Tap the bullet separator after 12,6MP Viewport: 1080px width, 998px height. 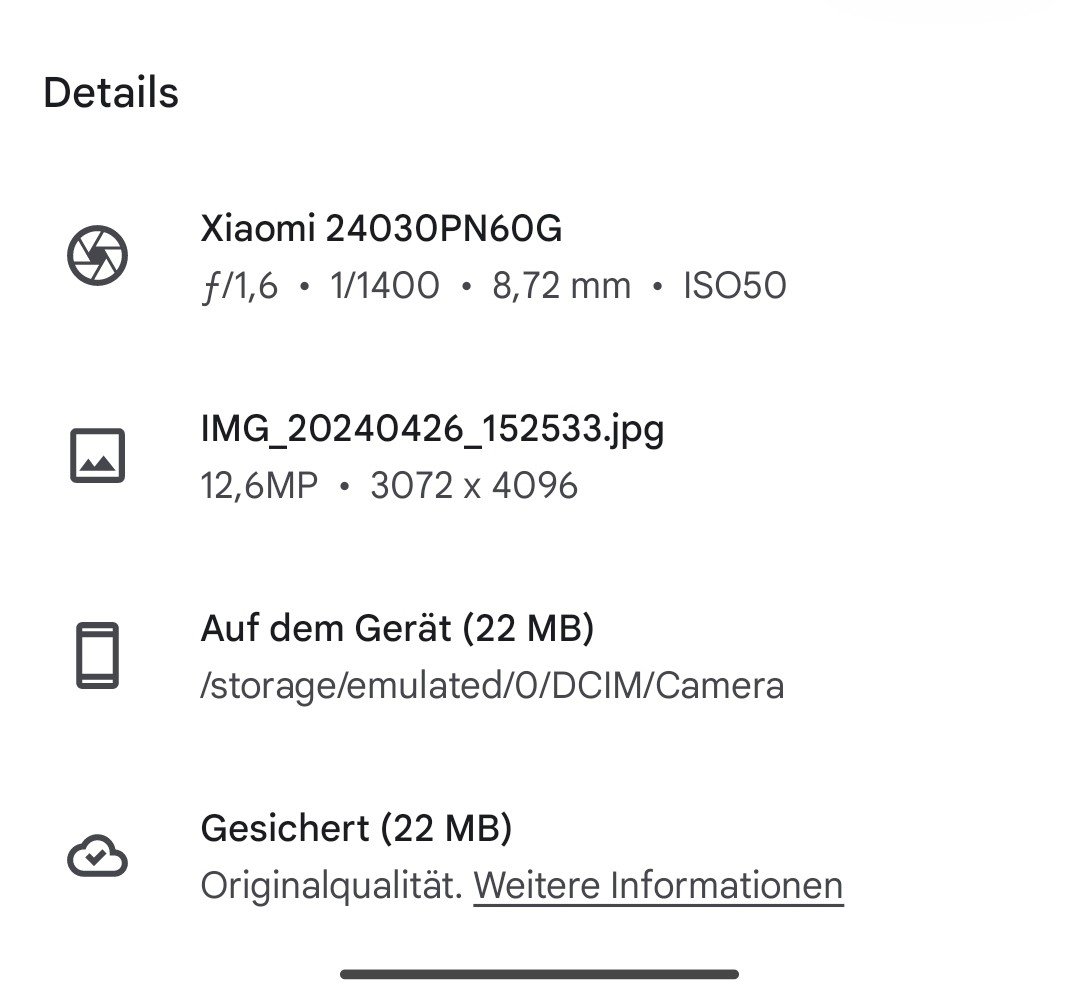click(x=344, y=488)
